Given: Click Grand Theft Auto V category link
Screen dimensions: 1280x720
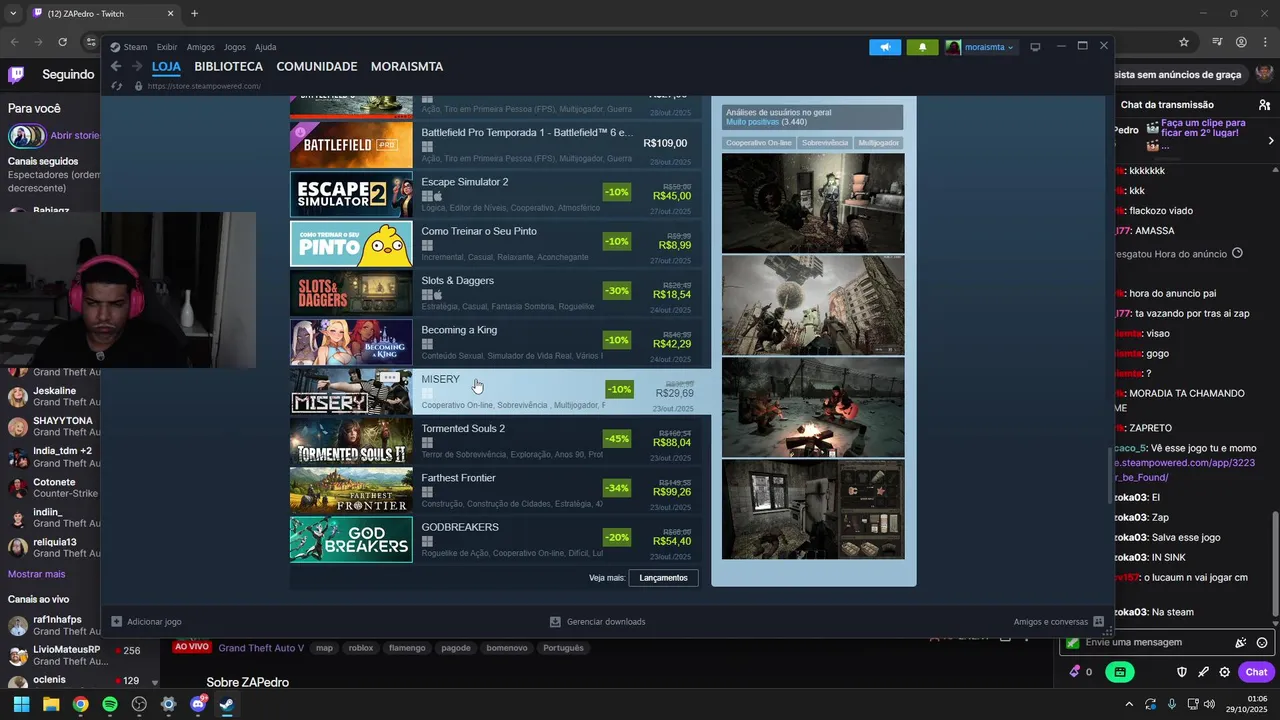Looking at the screenshot, I should [x=261, y=648].
